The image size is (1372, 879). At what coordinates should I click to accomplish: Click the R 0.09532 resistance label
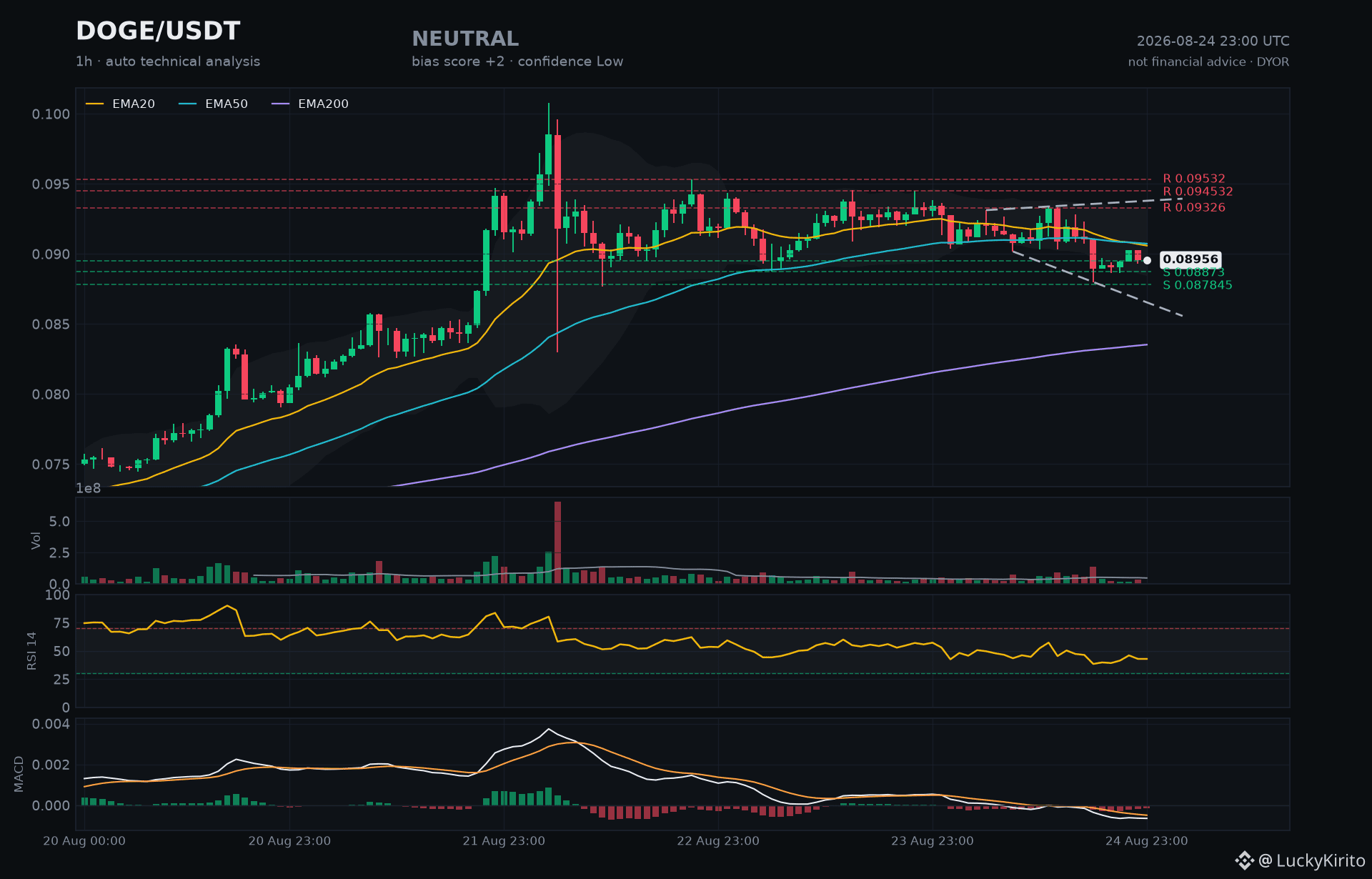pos(1194,179)
